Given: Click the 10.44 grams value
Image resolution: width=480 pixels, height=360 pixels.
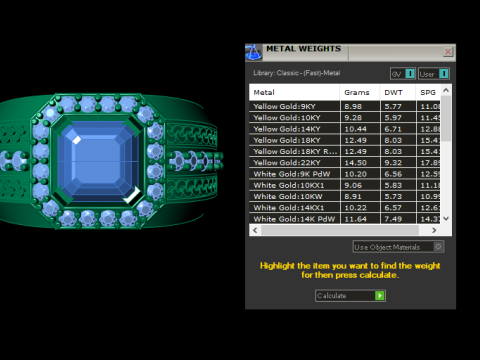Looking at the screenshot, I should 355,129.
